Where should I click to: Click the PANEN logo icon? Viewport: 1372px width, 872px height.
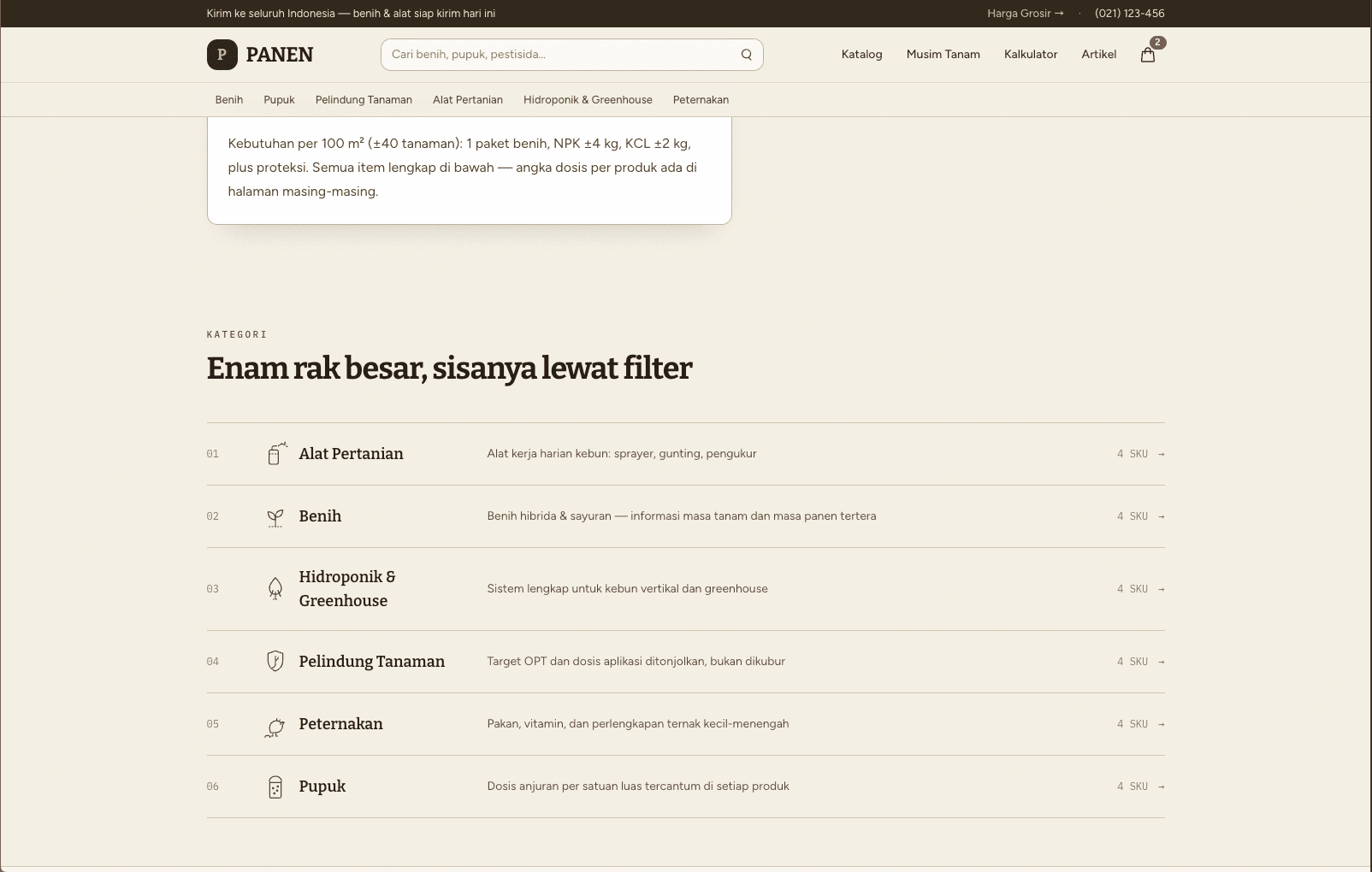click(222, 55)
